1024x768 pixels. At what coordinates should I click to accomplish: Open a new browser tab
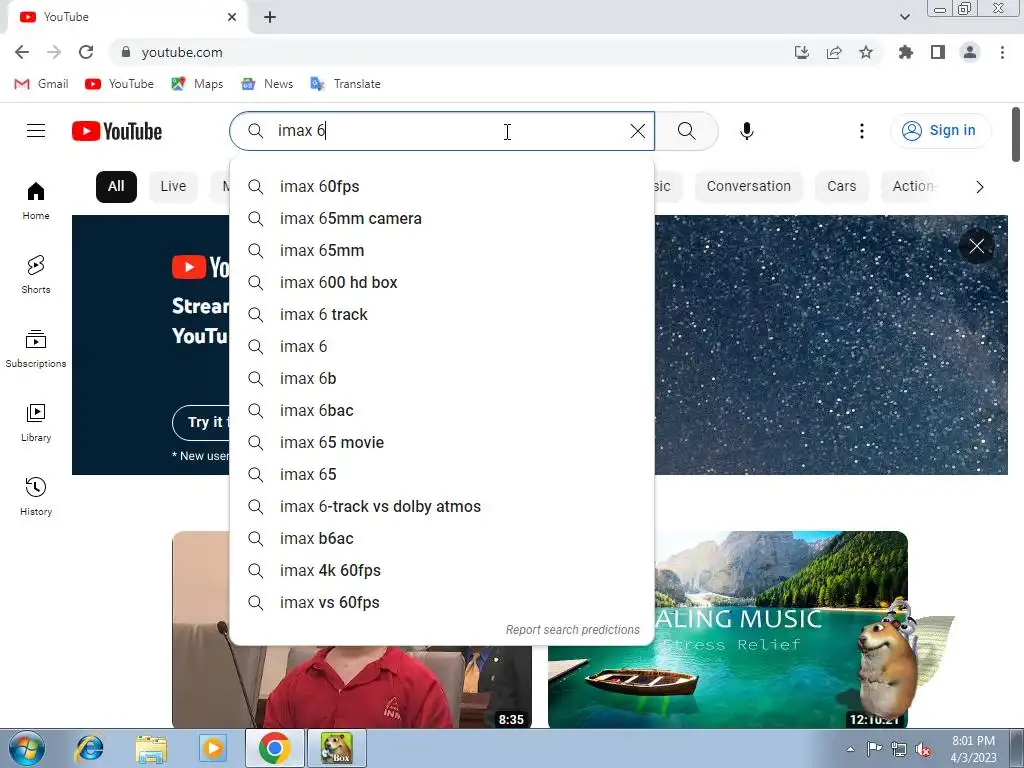pos(270,17)
